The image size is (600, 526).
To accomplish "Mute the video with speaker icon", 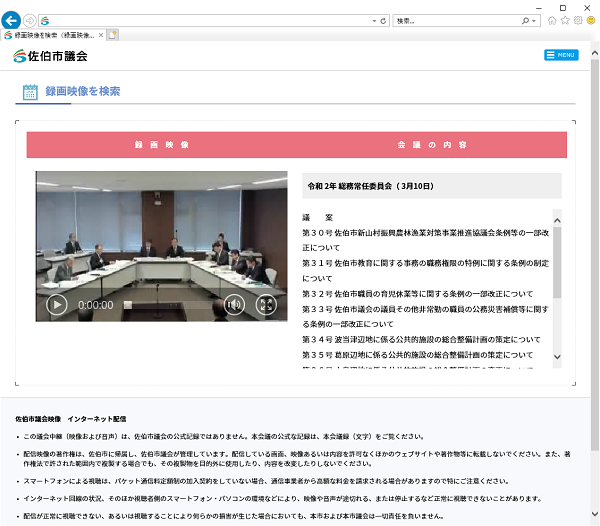I will coord(234,305).
